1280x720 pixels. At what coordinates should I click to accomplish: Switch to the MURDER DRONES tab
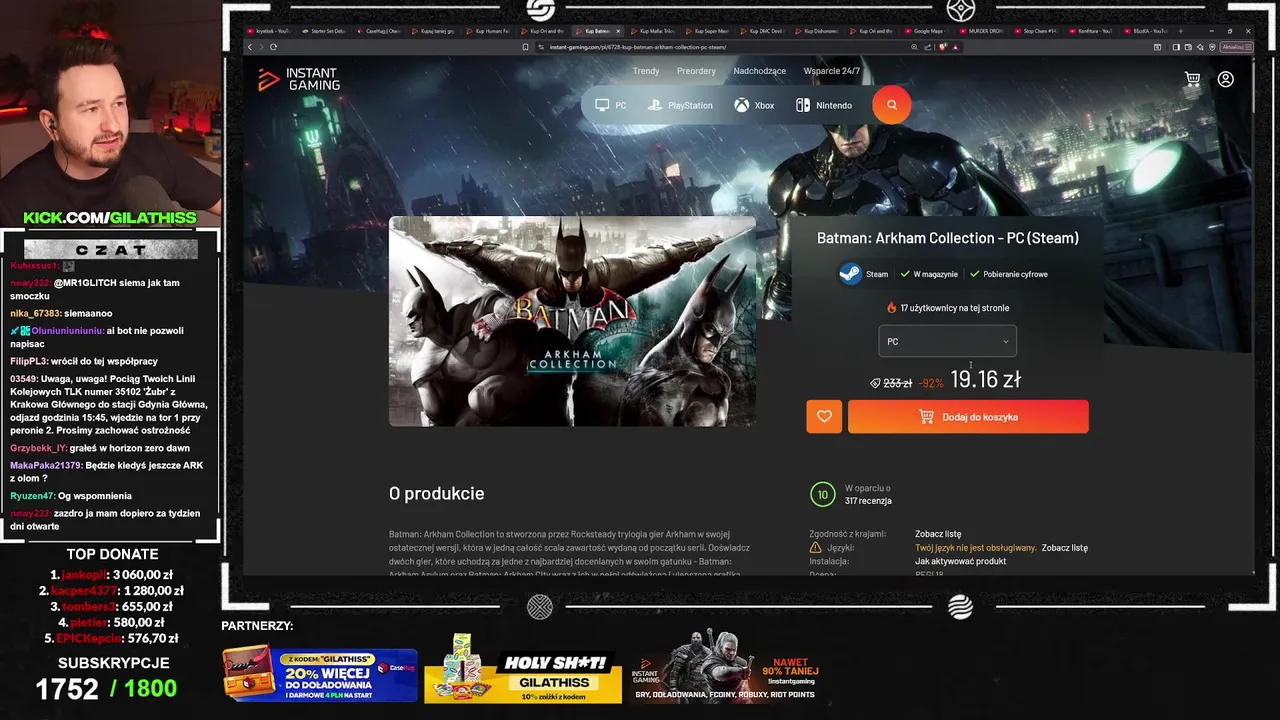click(981, 31)
